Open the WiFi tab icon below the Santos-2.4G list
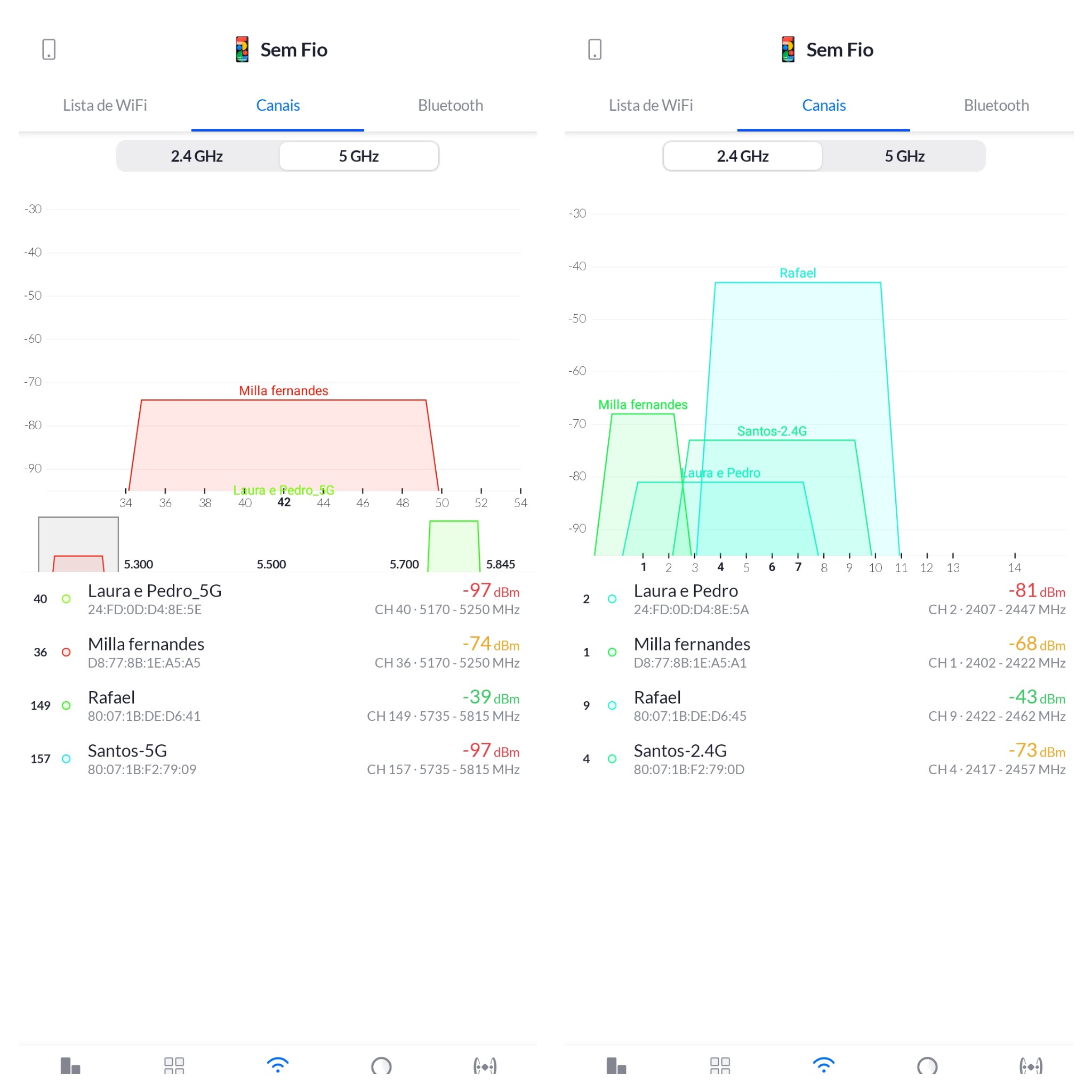Screen dimensions: 1092x1092 pos(823,1065)
